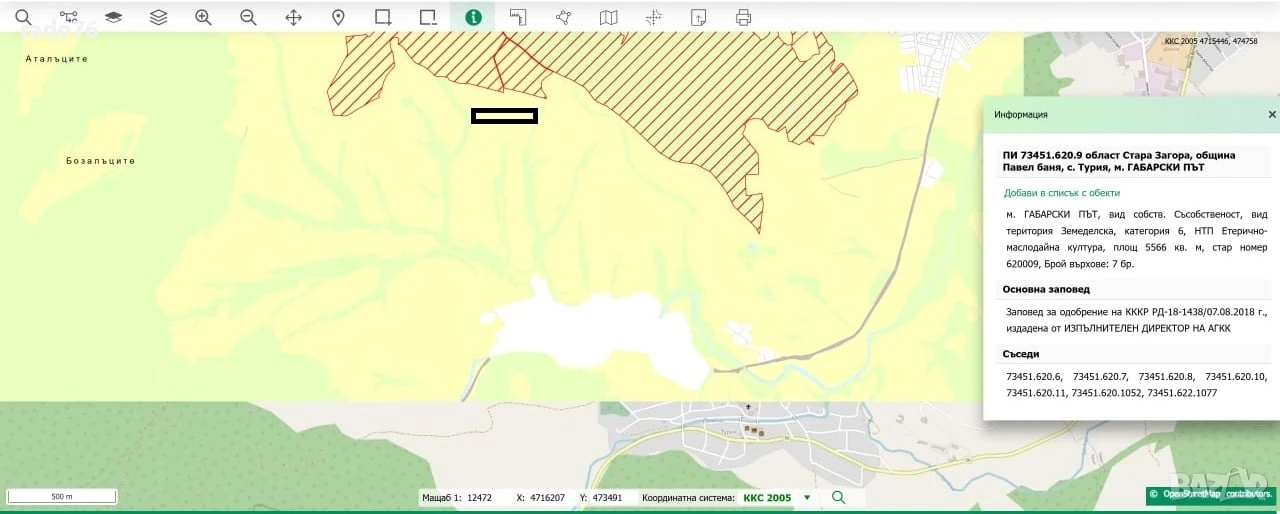Click the zoom in magnifier icon

[x=203, y=17]
